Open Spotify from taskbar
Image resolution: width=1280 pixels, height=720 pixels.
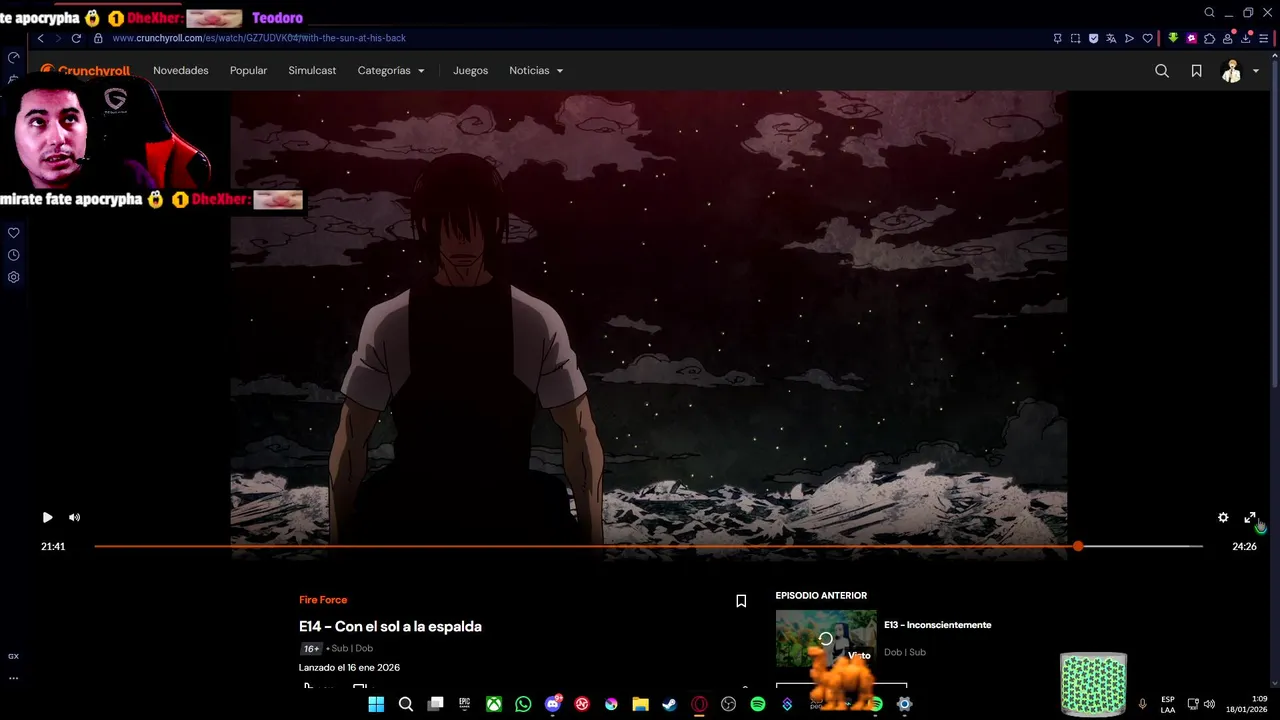[x=757, y=704]
